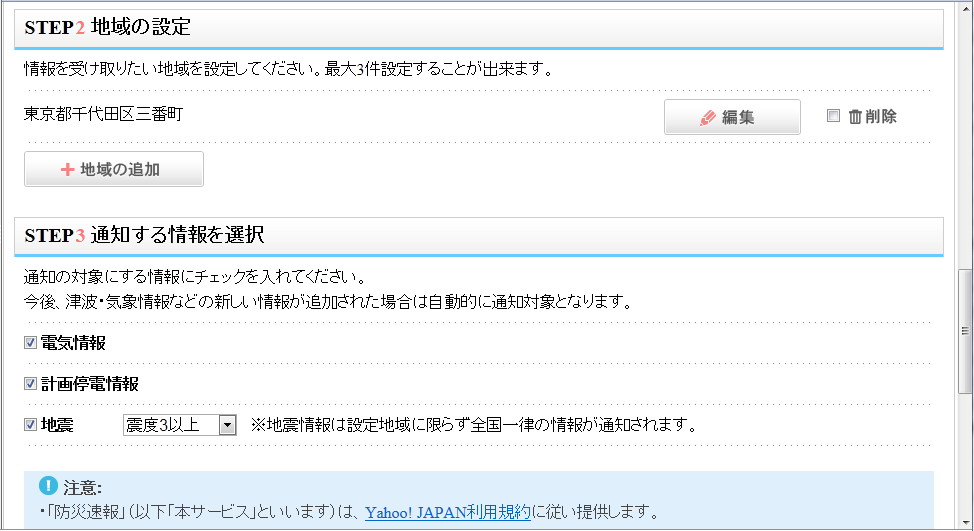This screenshot has width=974, height=531.
Task: Click the vertical scrollbar thumb
Action: point(965,331)
